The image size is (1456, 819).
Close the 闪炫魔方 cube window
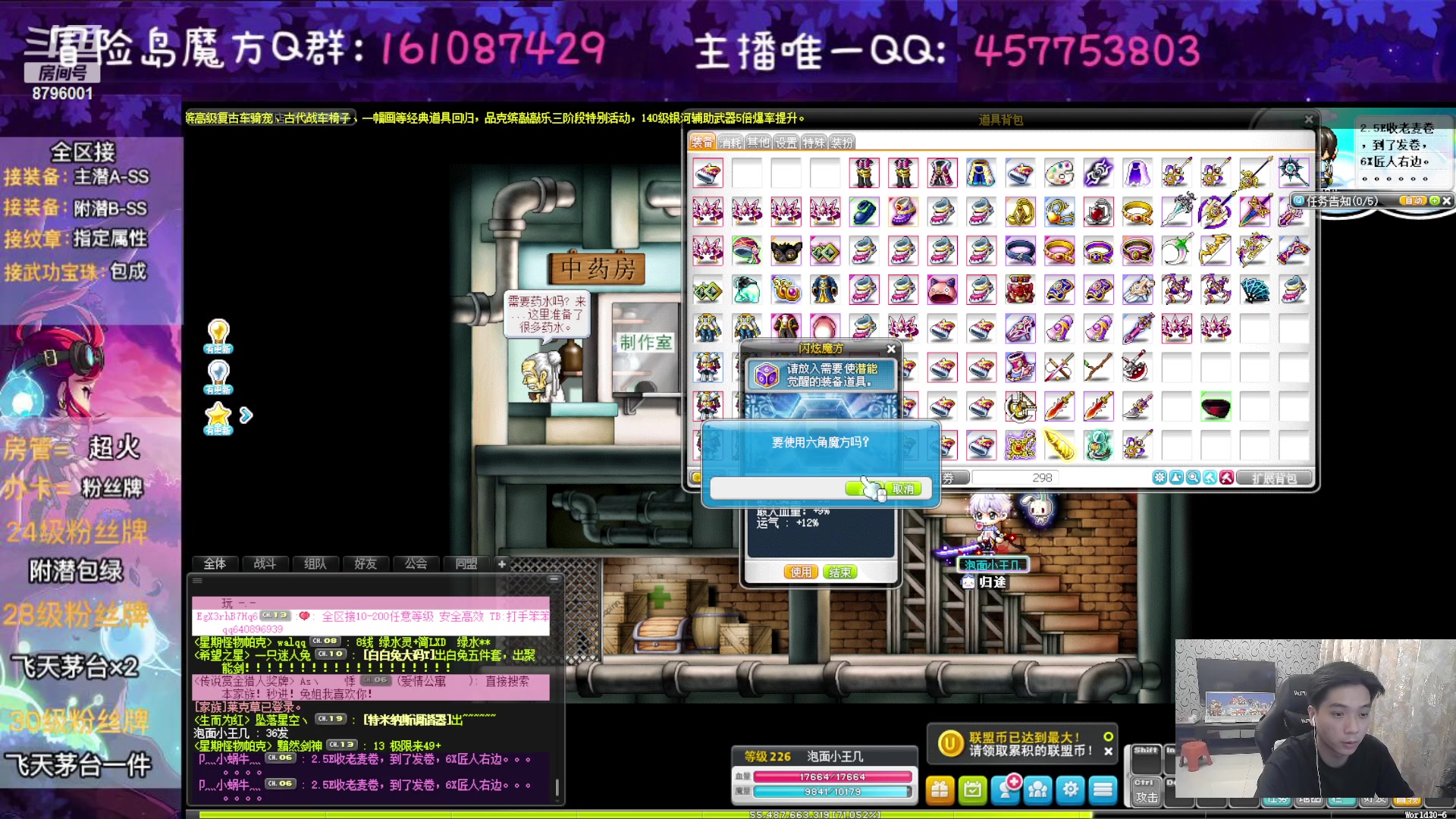pos(891,349)
